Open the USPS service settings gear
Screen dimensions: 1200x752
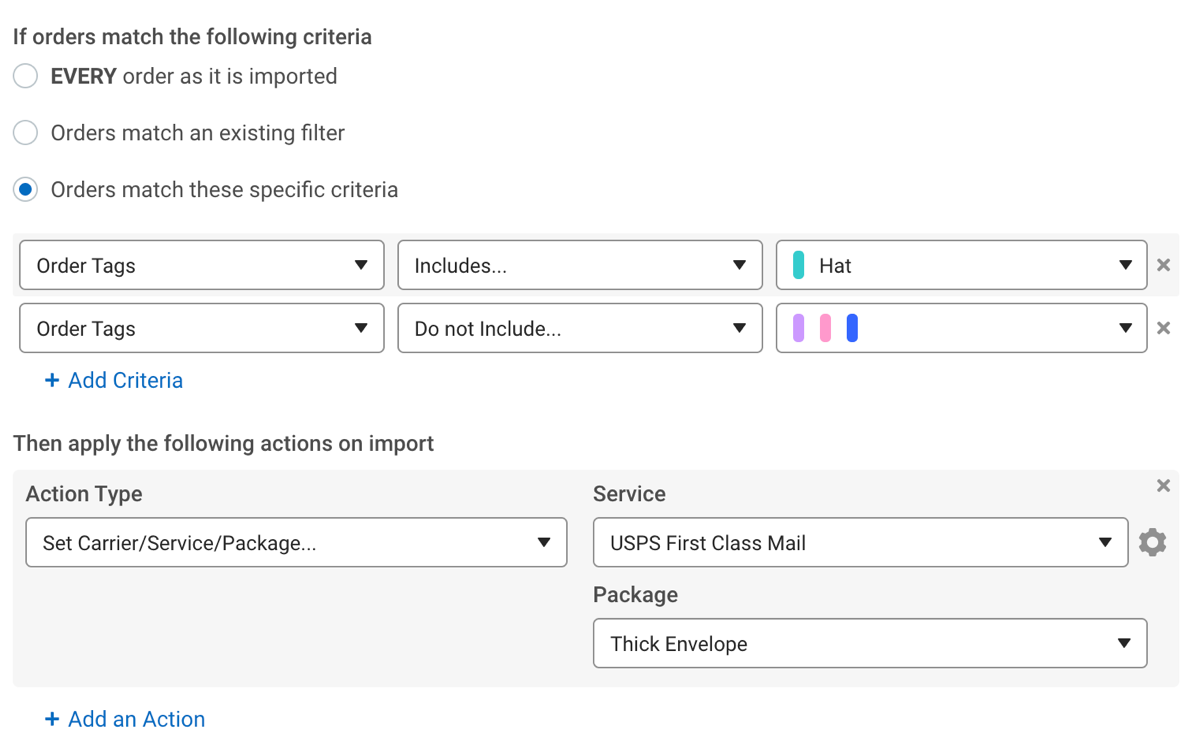pyautogui.click(x=1152, y=542)
